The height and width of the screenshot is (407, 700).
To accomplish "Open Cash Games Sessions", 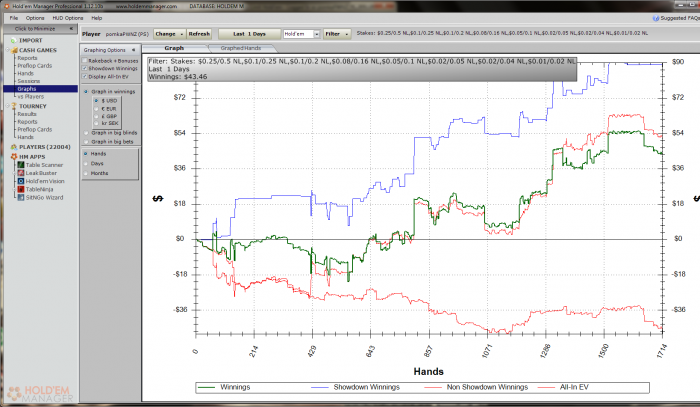I will [x=29, y=81].
